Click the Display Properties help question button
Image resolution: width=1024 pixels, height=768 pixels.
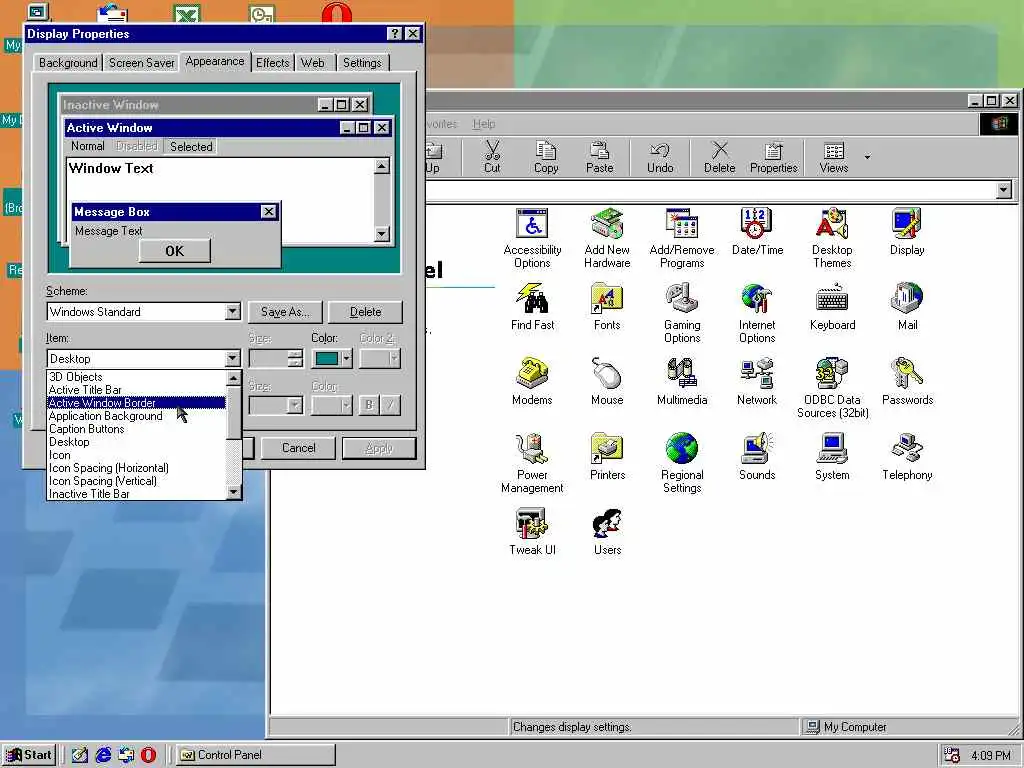[394, 34]
